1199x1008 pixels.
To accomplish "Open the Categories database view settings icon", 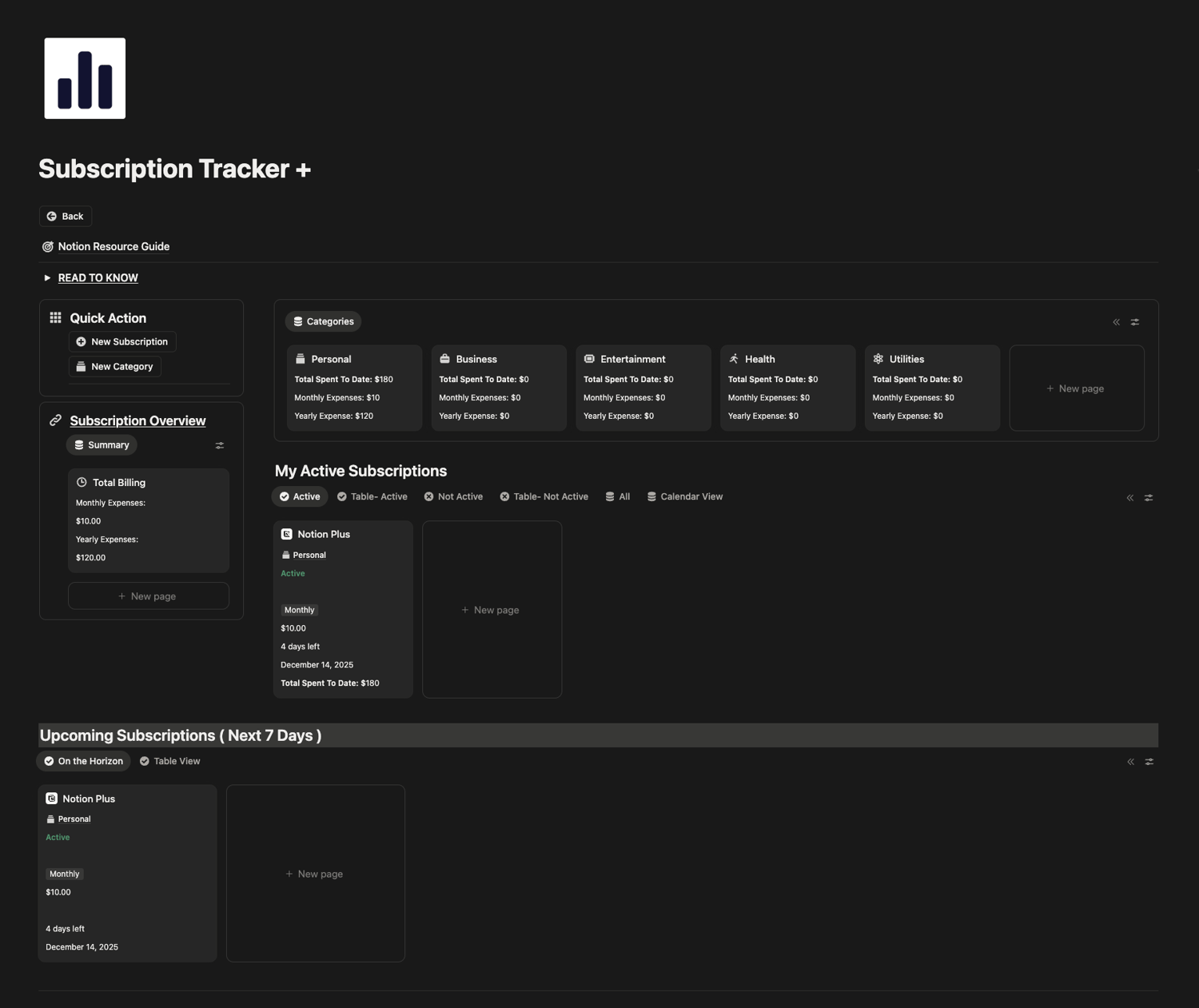I will 1135,322.
